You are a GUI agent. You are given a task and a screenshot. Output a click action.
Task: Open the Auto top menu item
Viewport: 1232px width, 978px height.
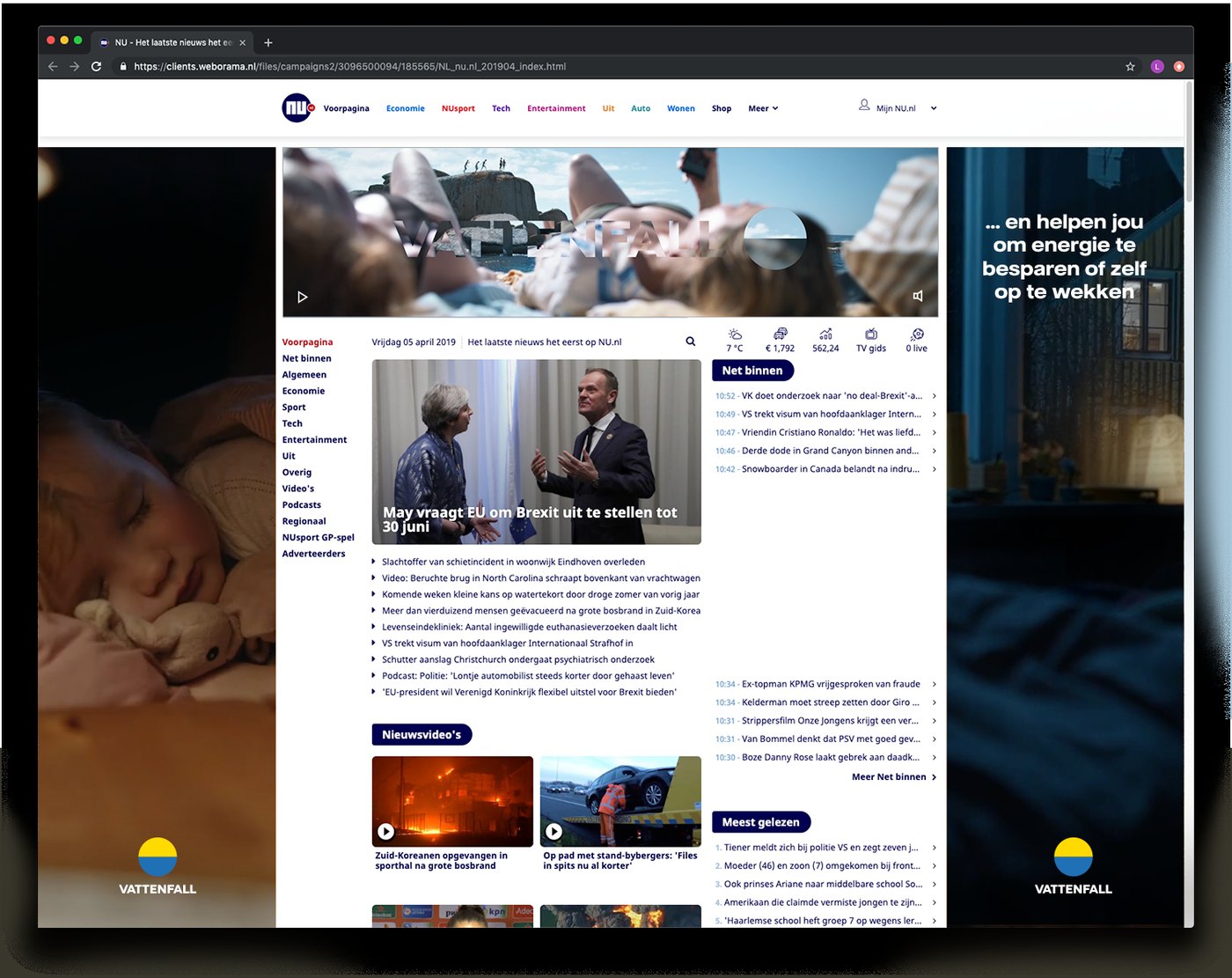(641, 108)
